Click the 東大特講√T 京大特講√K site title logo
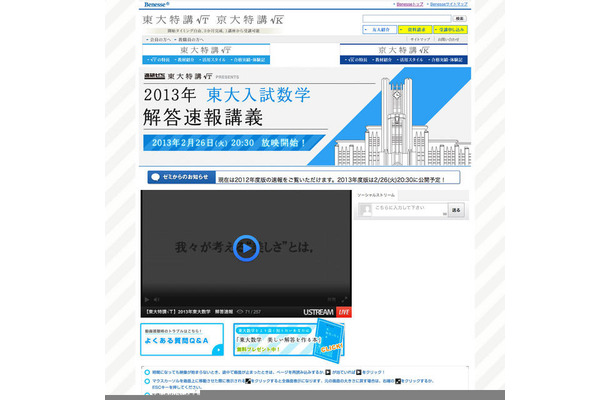 [213, 19]
